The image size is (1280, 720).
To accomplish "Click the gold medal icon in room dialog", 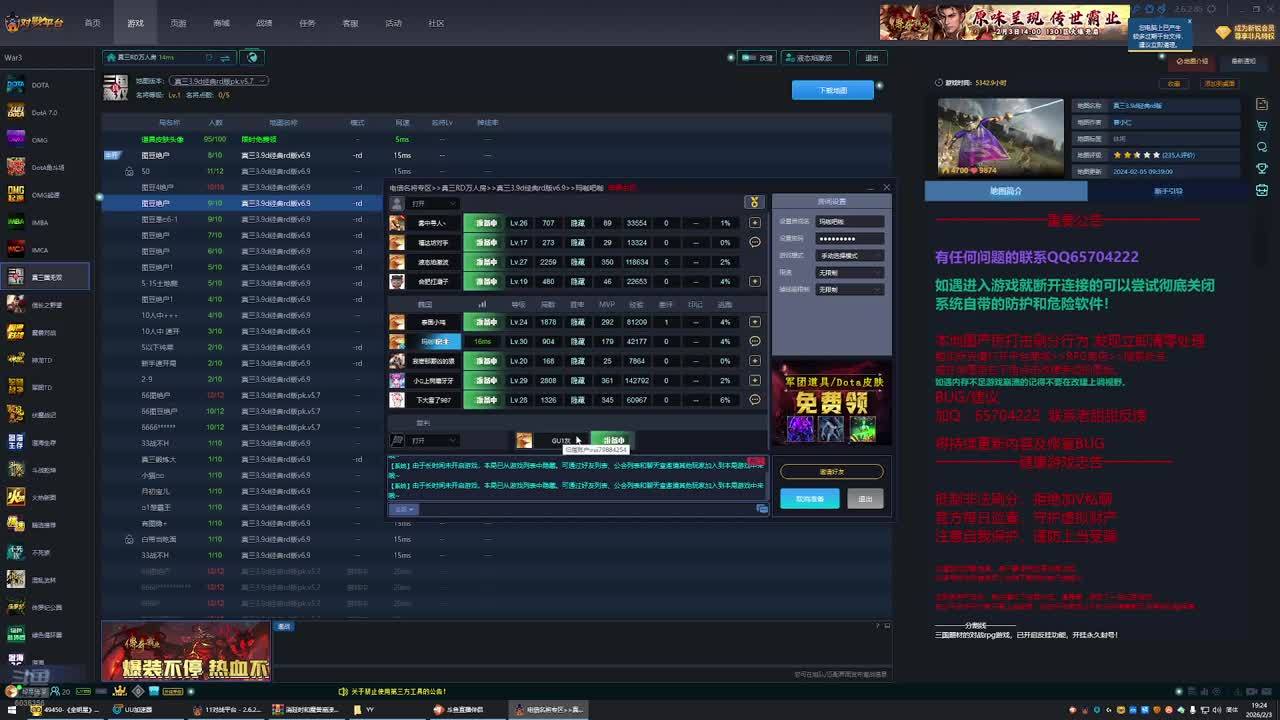I will [x=754, y=202].
